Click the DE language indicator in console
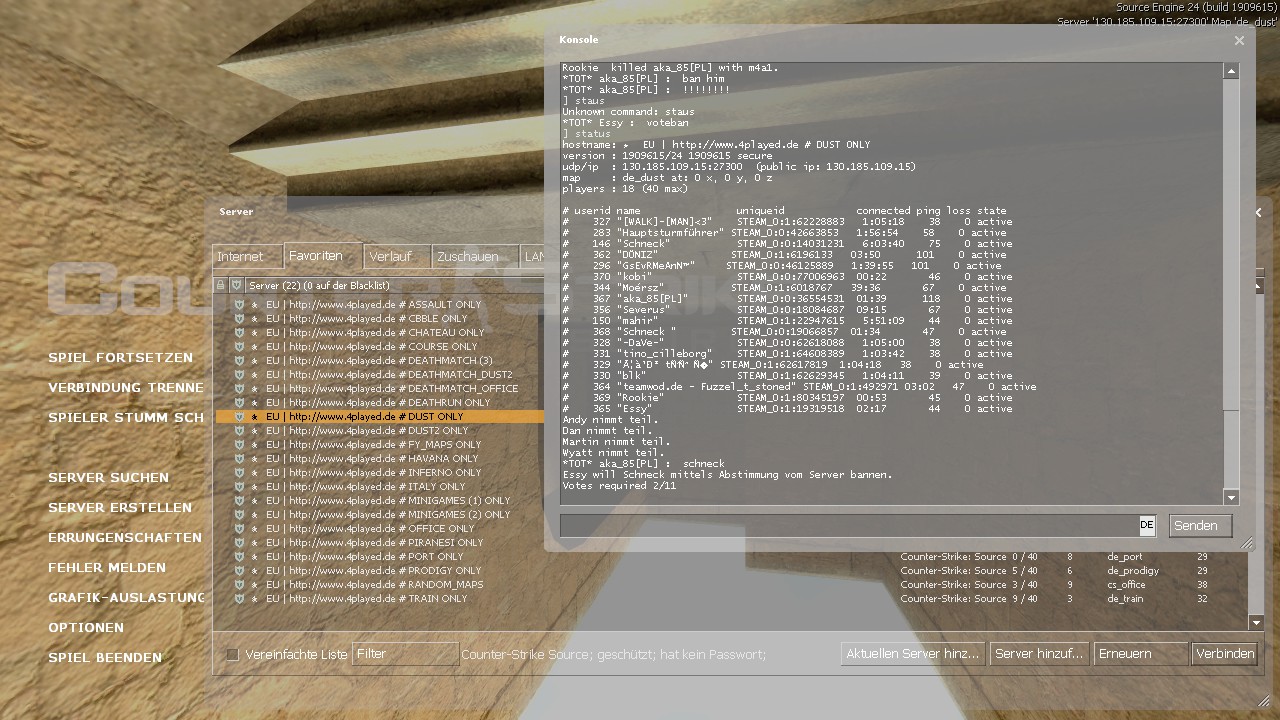This screenshot has width=1280, height=720. coord(1147,525)
